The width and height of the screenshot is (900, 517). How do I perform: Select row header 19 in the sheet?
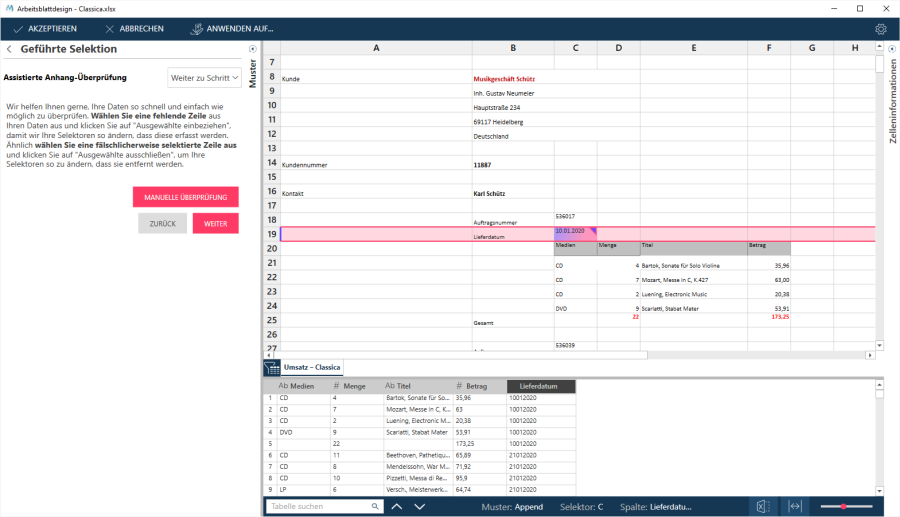[271, 234]
